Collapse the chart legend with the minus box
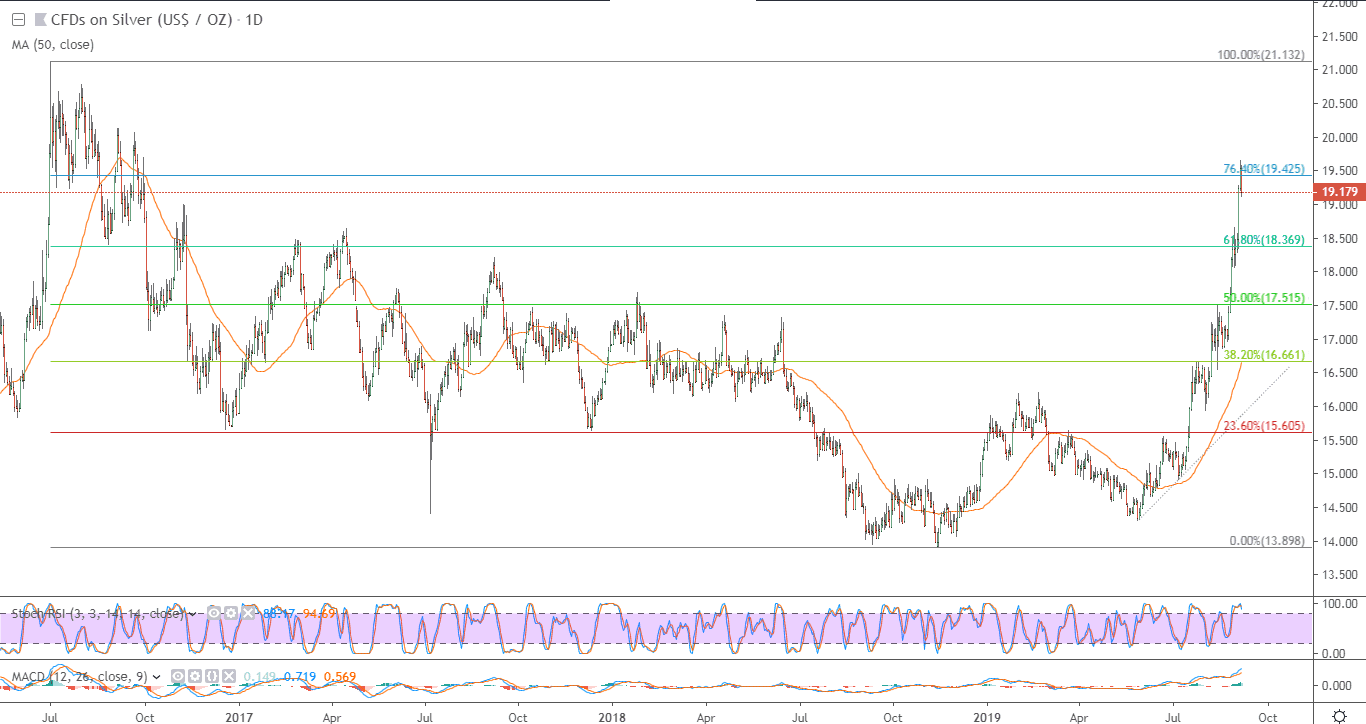 [18, 19]
